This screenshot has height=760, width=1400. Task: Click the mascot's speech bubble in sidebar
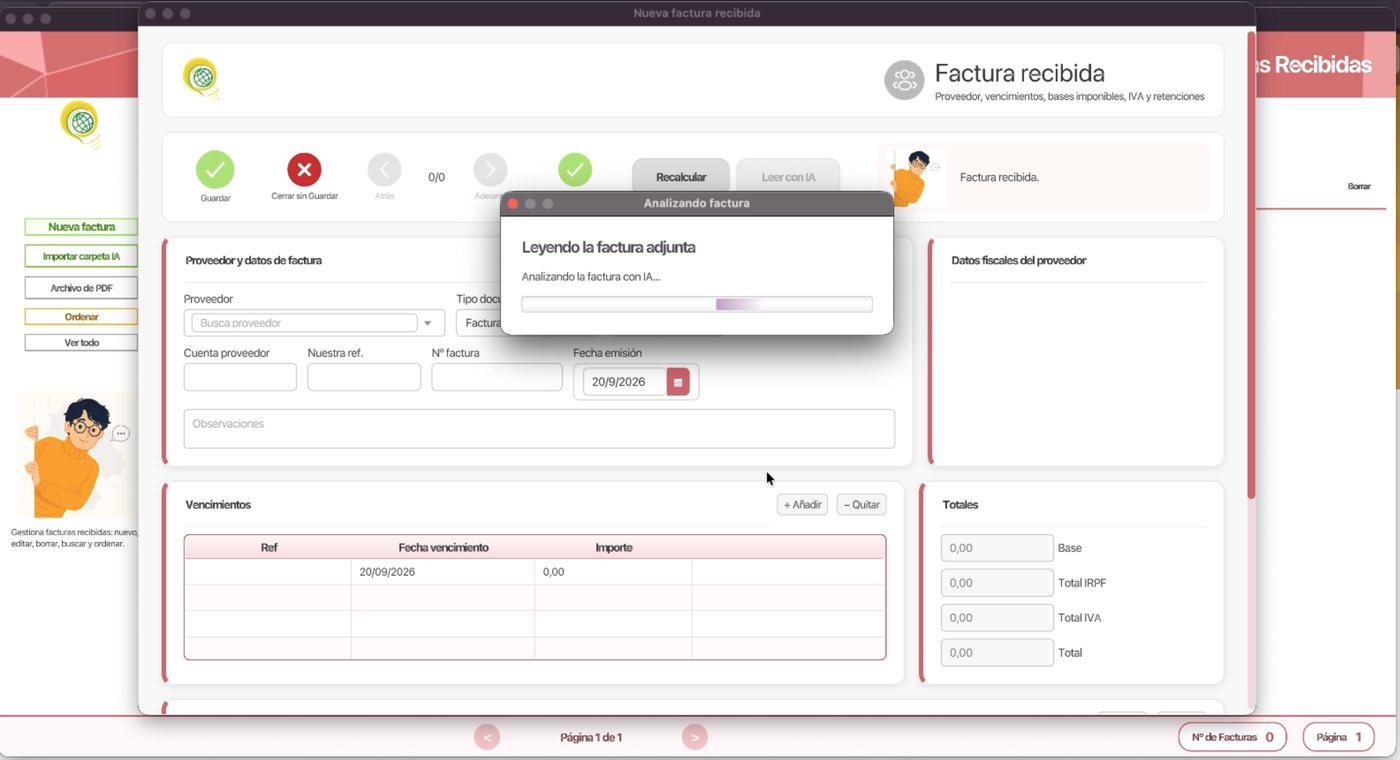tap(121, 433)
